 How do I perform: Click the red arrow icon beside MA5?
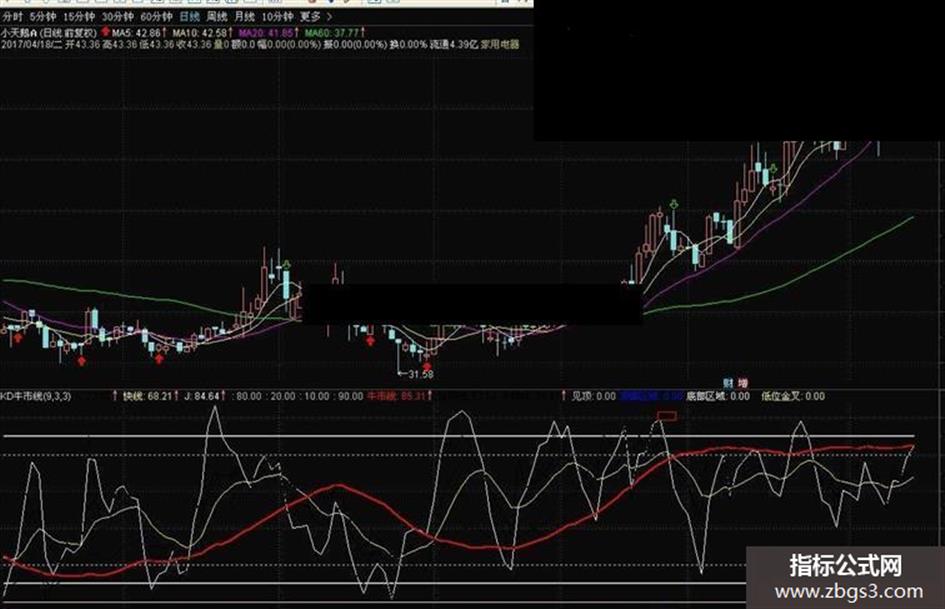tap(106, 31)
